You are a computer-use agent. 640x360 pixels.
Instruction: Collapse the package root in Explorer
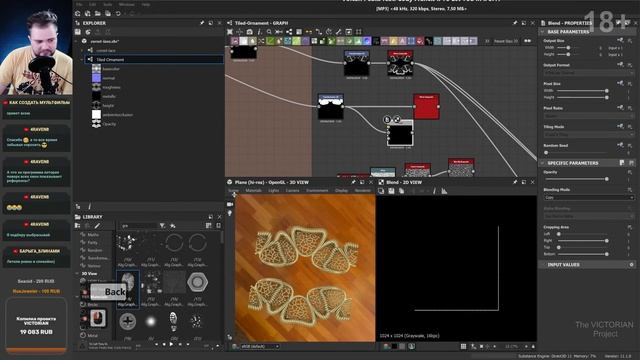76,41
